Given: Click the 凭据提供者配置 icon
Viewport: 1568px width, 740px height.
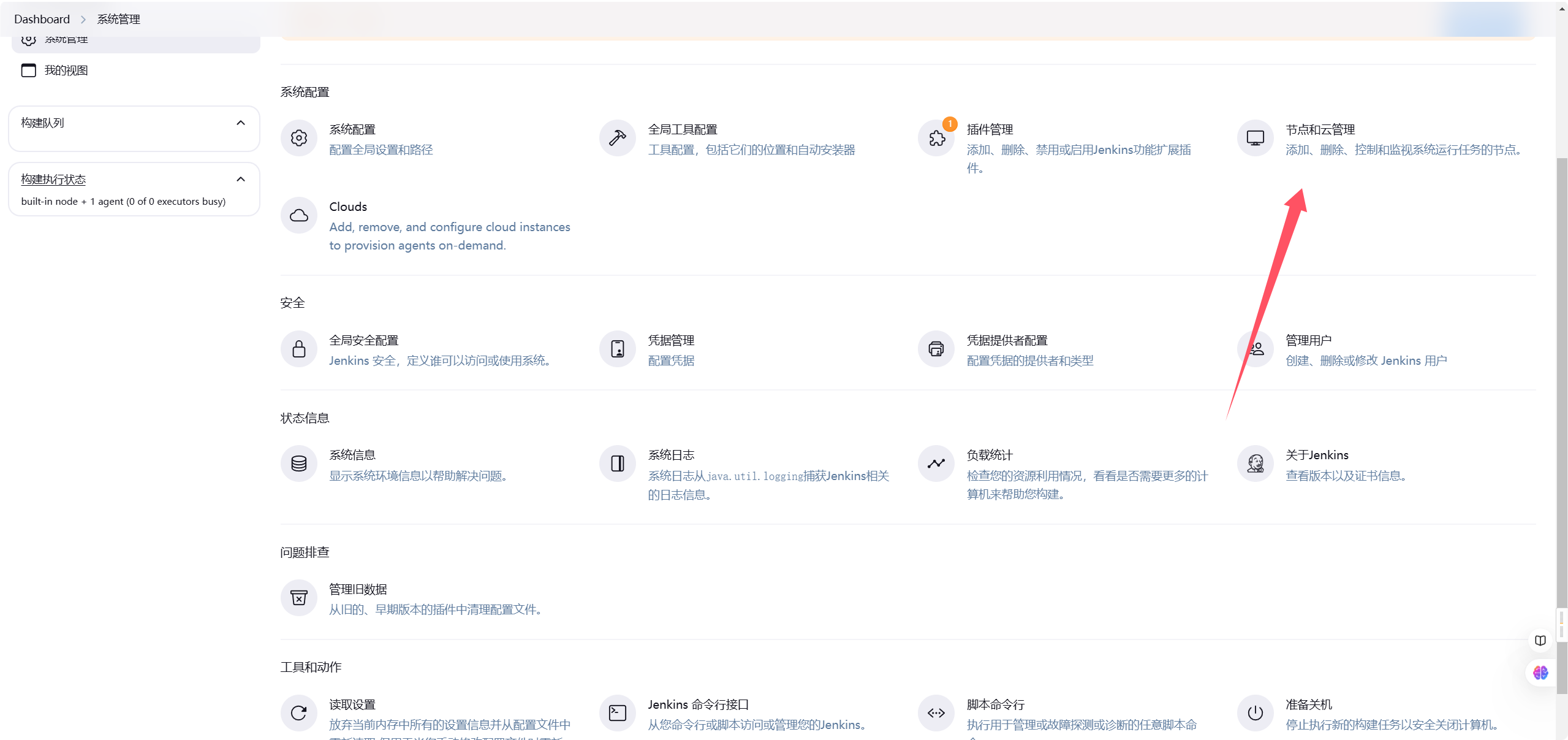Looking at the screenshot, I should [936, 349].
